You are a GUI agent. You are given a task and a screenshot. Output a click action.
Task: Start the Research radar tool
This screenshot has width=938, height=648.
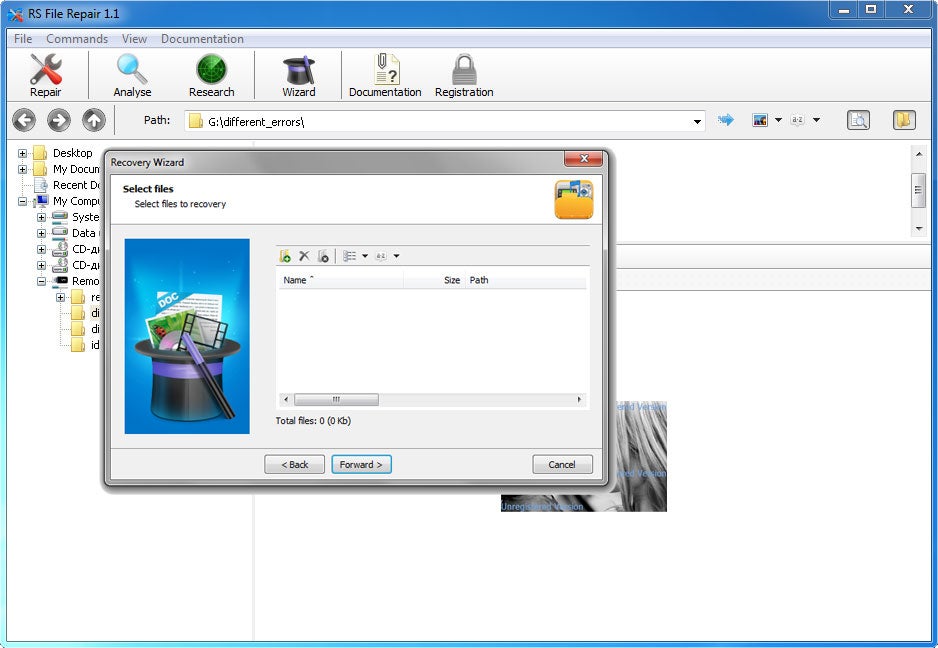point(211,75)
